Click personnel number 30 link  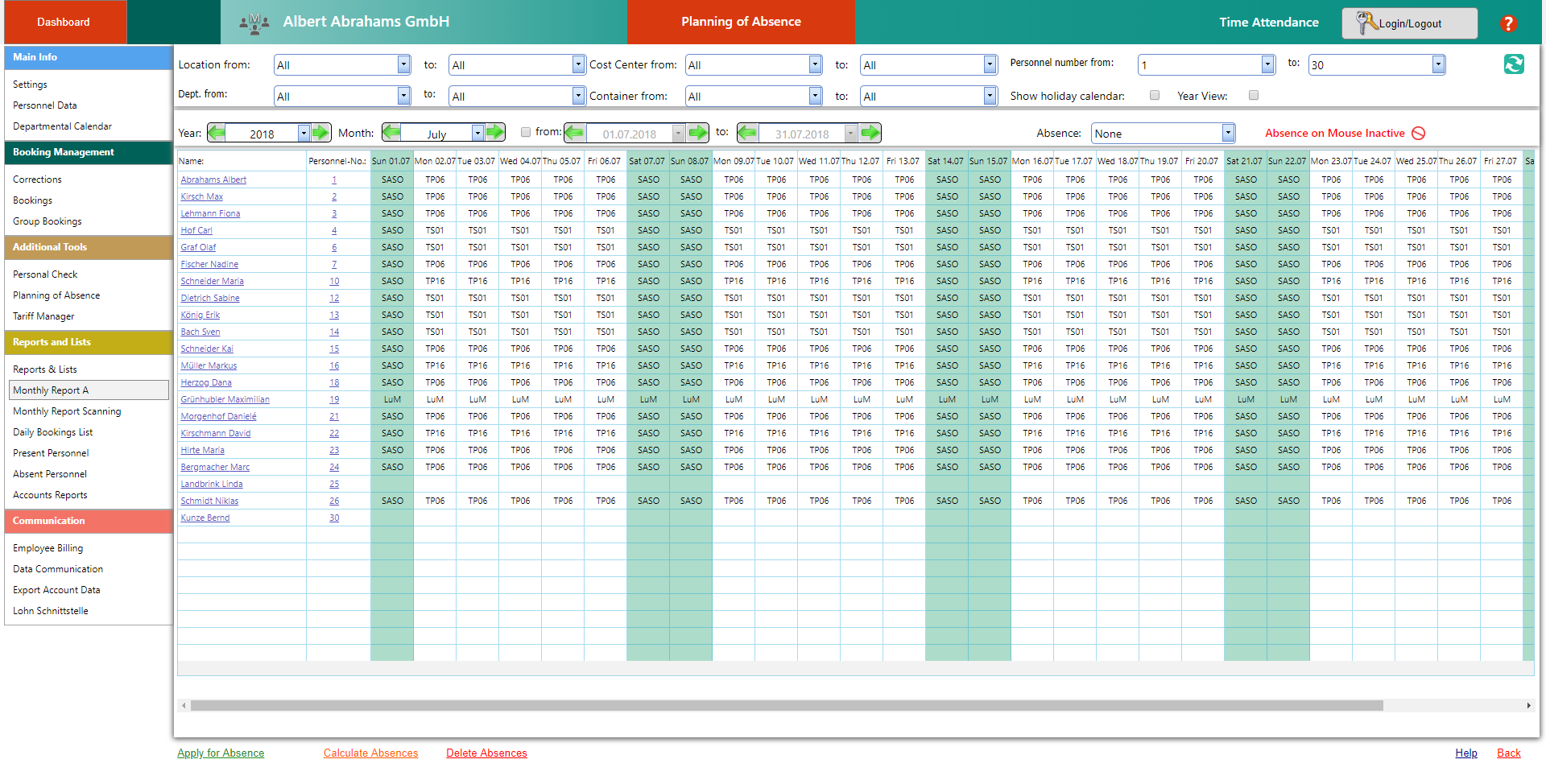(334, 518)
